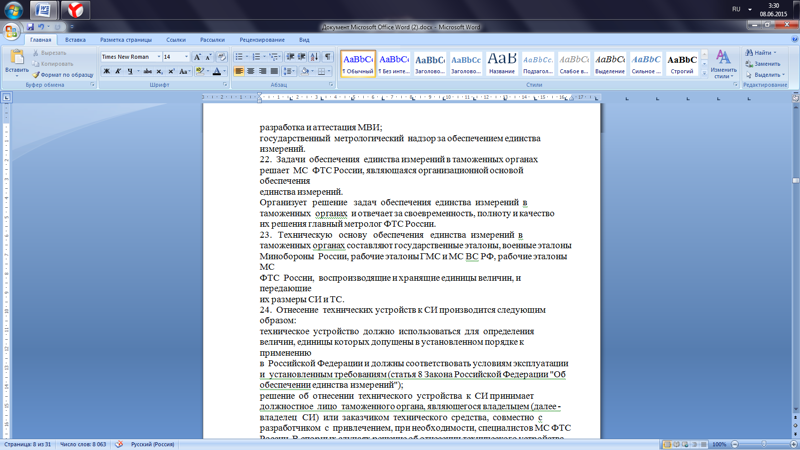Click the Yandex browser taskbar icon
Image resolution: width=800 pixels, height=450 pixels.
click(75, 10)
